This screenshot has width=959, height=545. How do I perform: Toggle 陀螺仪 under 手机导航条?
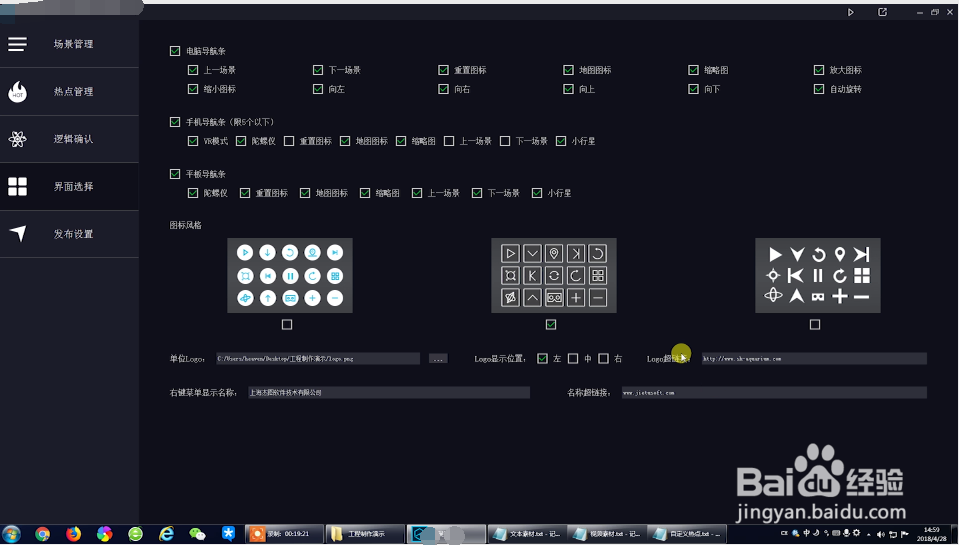(x=241, y=141)
